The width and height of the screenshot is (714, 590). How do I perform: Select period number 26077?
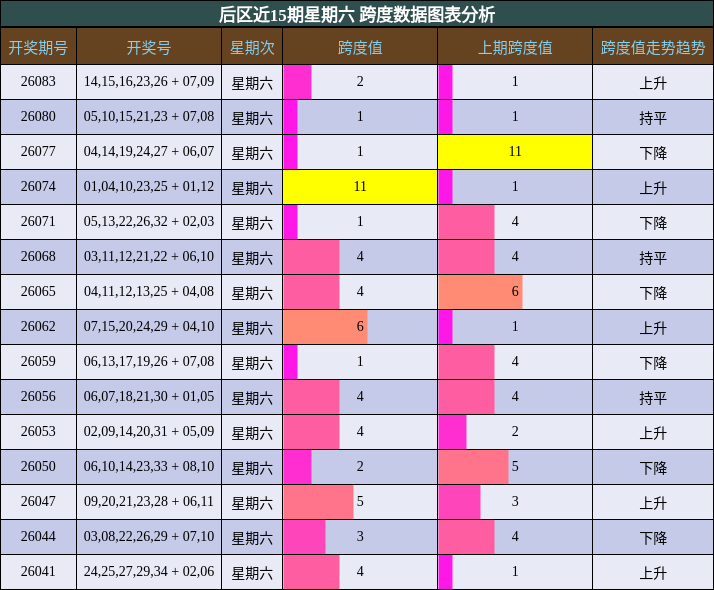pos(38,152)
